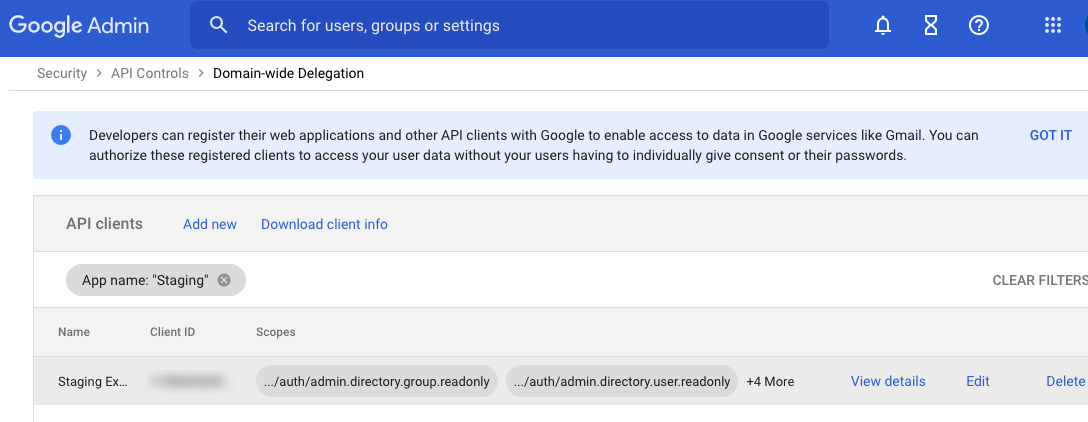Viewport: 1088px width, 422px height.
Task: Click the App name: "Staging" filter chip
Action: 155,280
